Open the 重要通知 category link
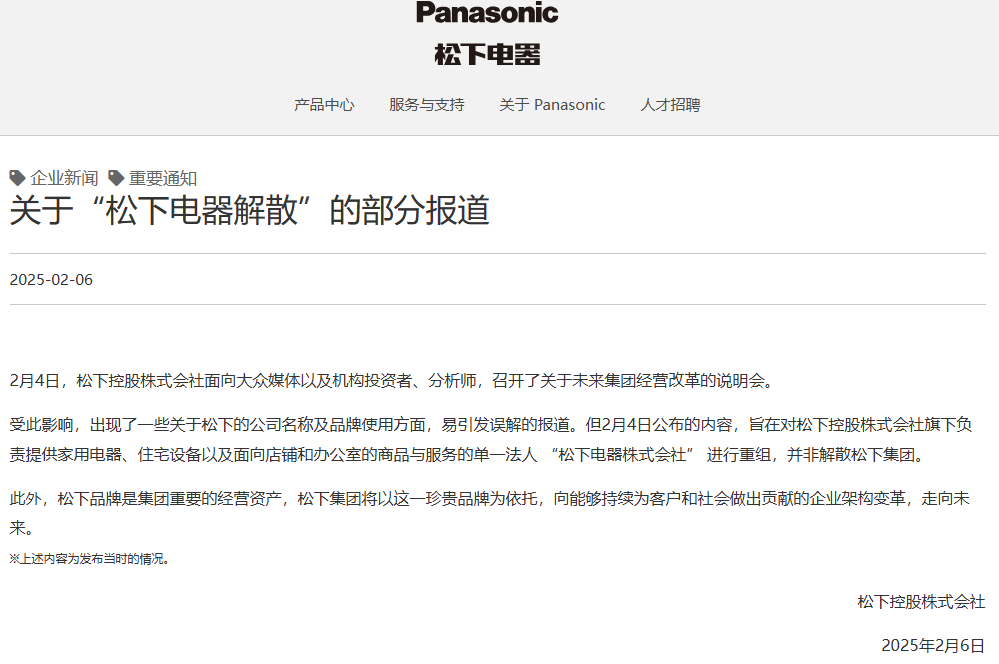999x664 pixels. tap(163, 178)
